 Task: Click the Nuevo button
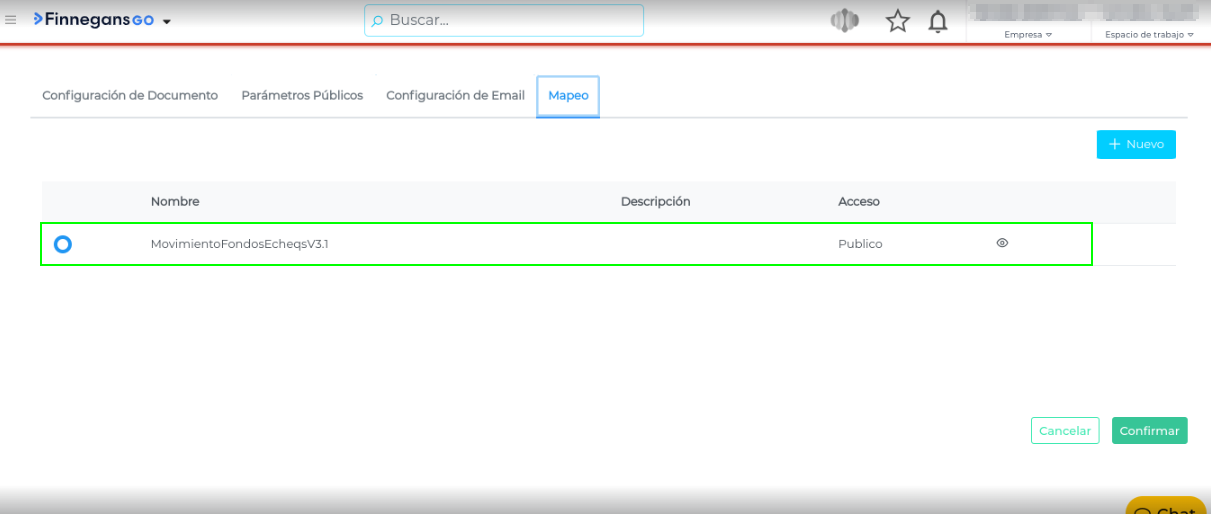coord(1136,144)
